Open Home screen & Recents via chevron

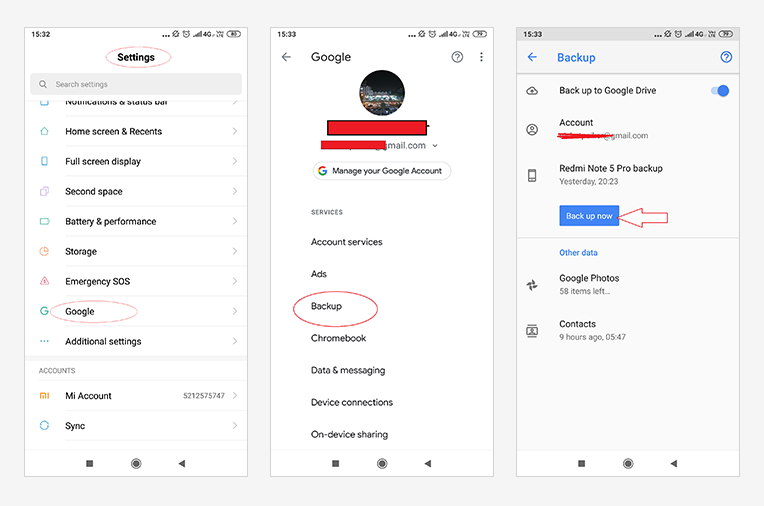(235, 131)
